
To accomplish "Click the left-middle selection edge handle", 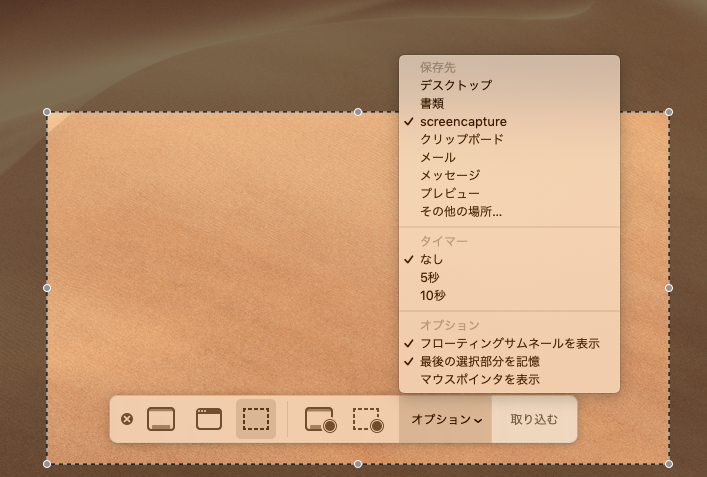I will pos(47,288).
